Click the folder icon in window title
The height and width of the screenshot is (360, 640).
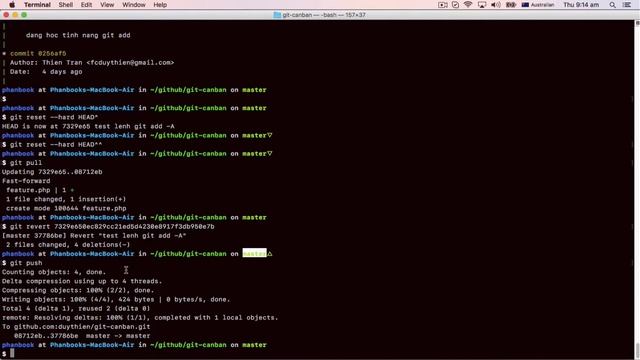pos(277,15)
